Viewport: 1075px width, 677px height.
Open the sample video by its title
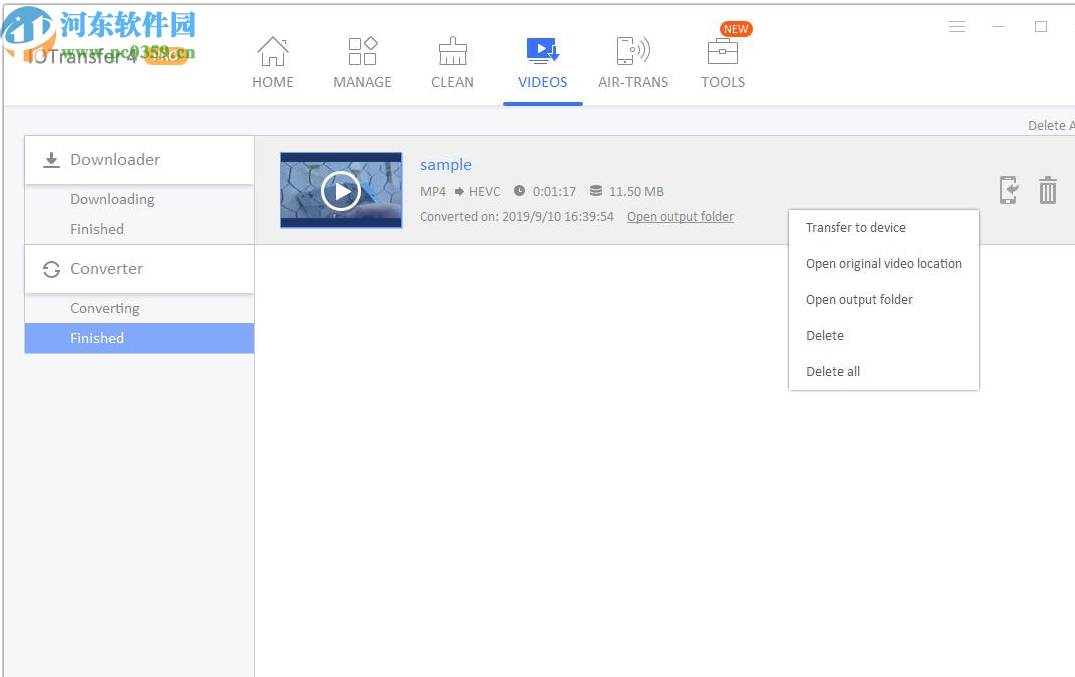tap(446, 164)
